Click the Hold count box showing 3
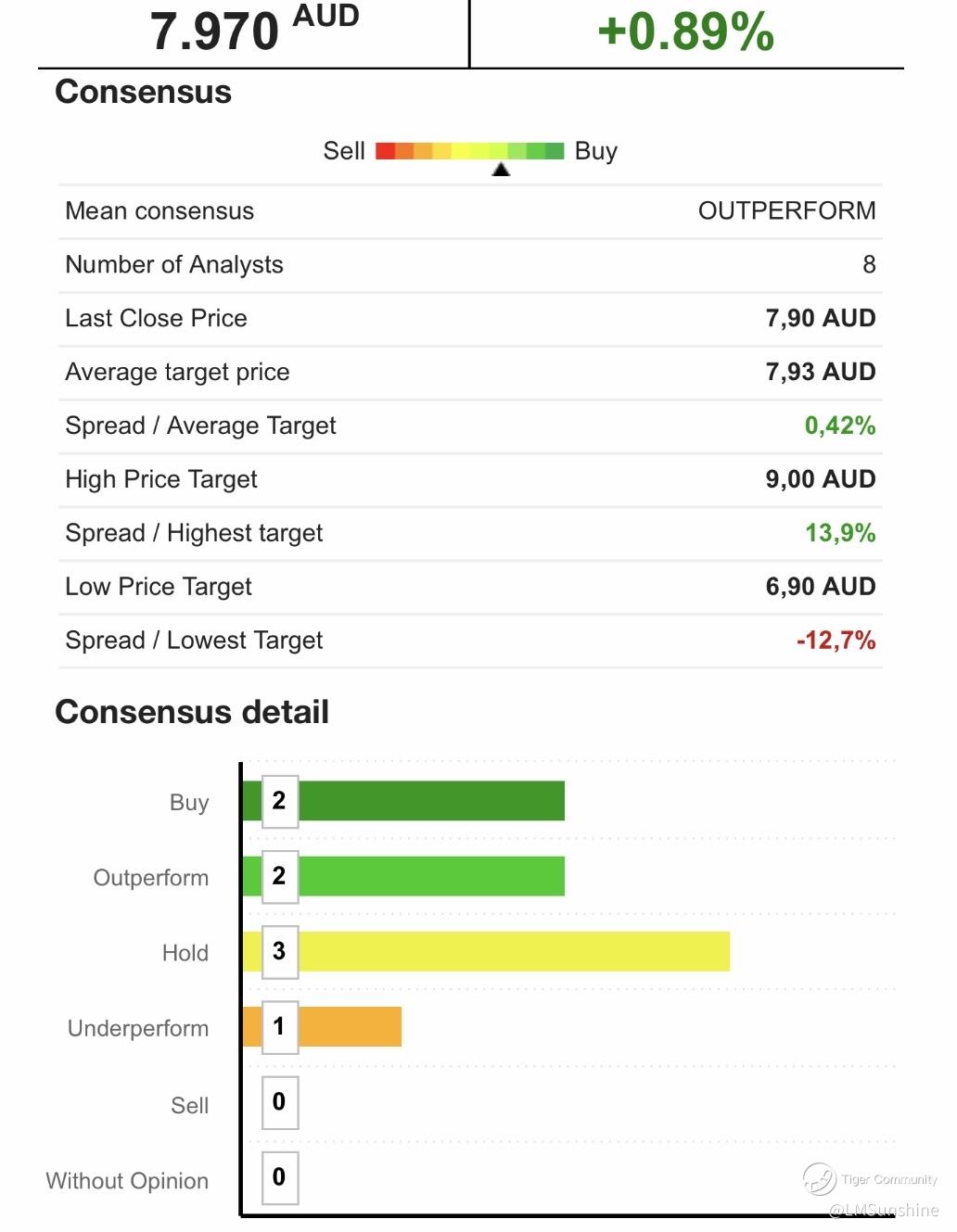 [x=279, y=952]
